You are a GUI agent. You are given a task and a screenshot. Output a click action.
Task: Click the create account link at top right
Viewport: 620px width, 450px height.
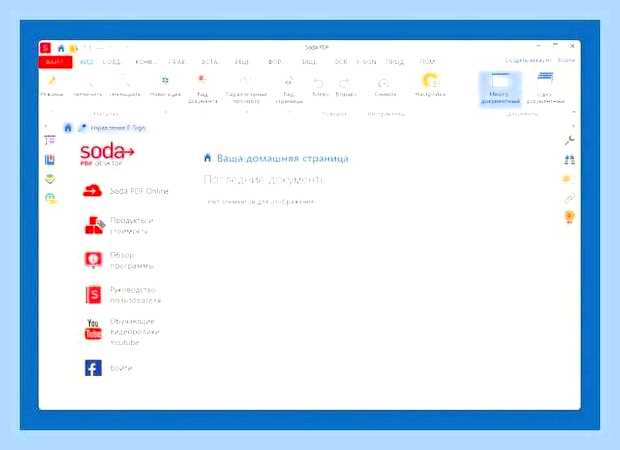pos(528,60)
